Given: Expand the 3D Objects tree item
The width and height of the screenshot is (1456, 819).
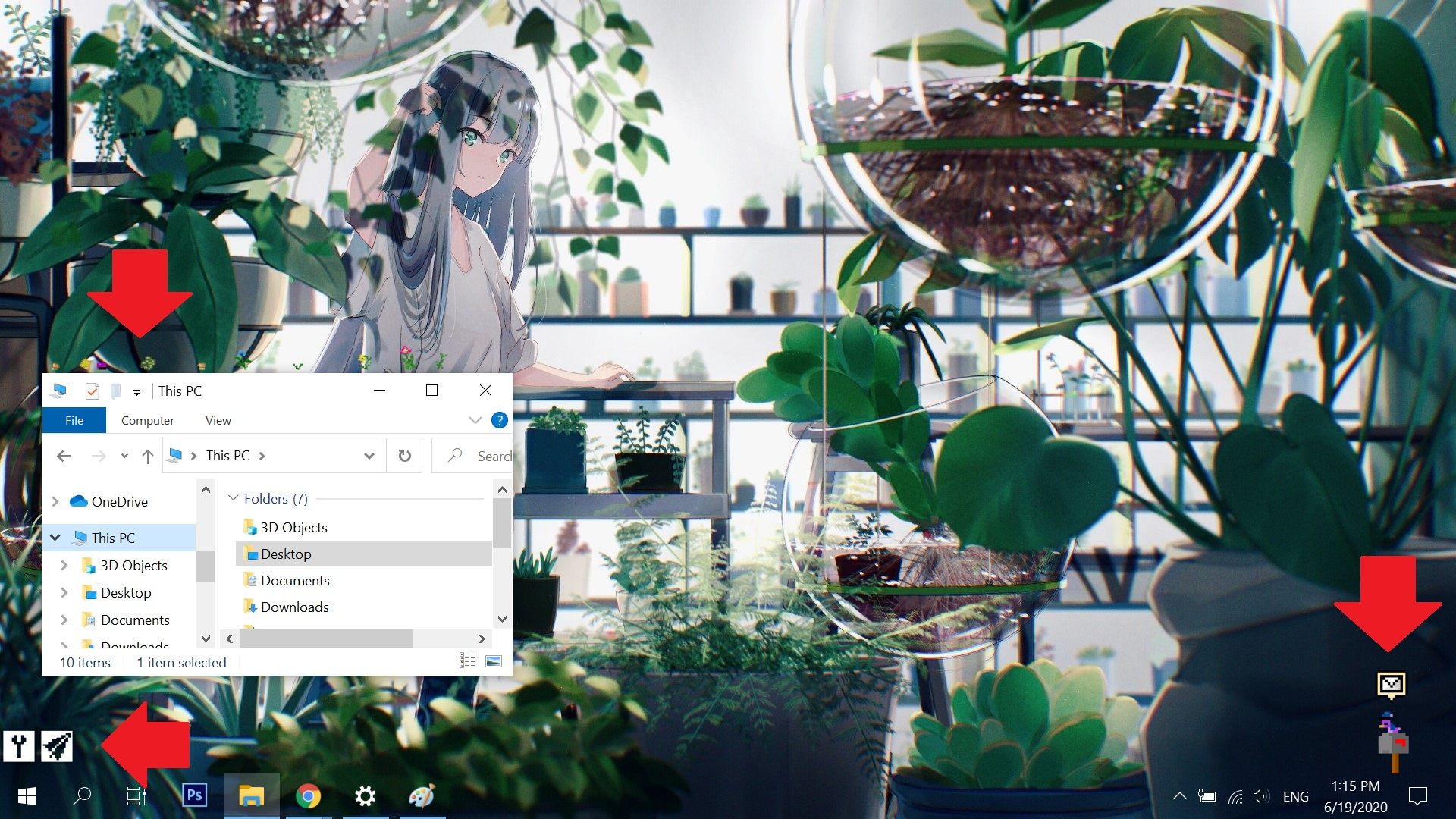Looking at the screenshot, I should tap(64, 565).
